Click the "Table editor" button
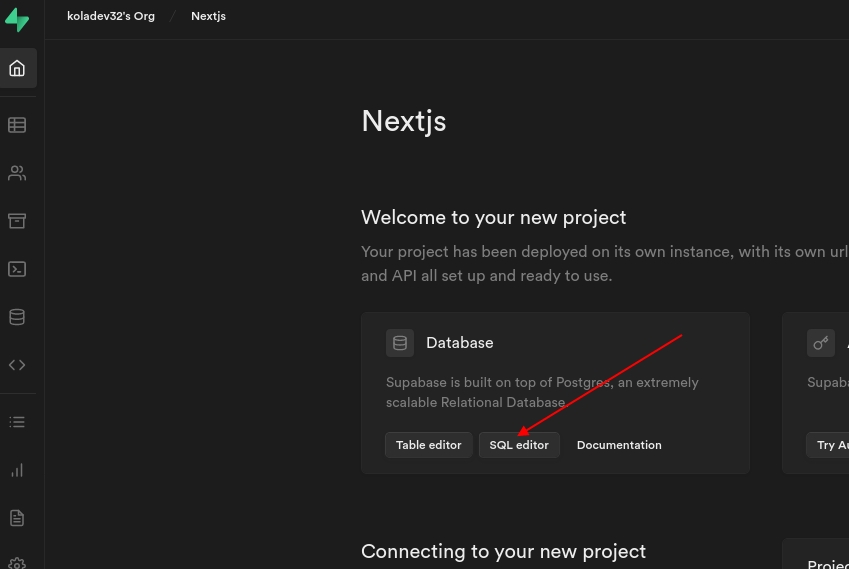This screenshot has width=849, height=569. [428, 445]
